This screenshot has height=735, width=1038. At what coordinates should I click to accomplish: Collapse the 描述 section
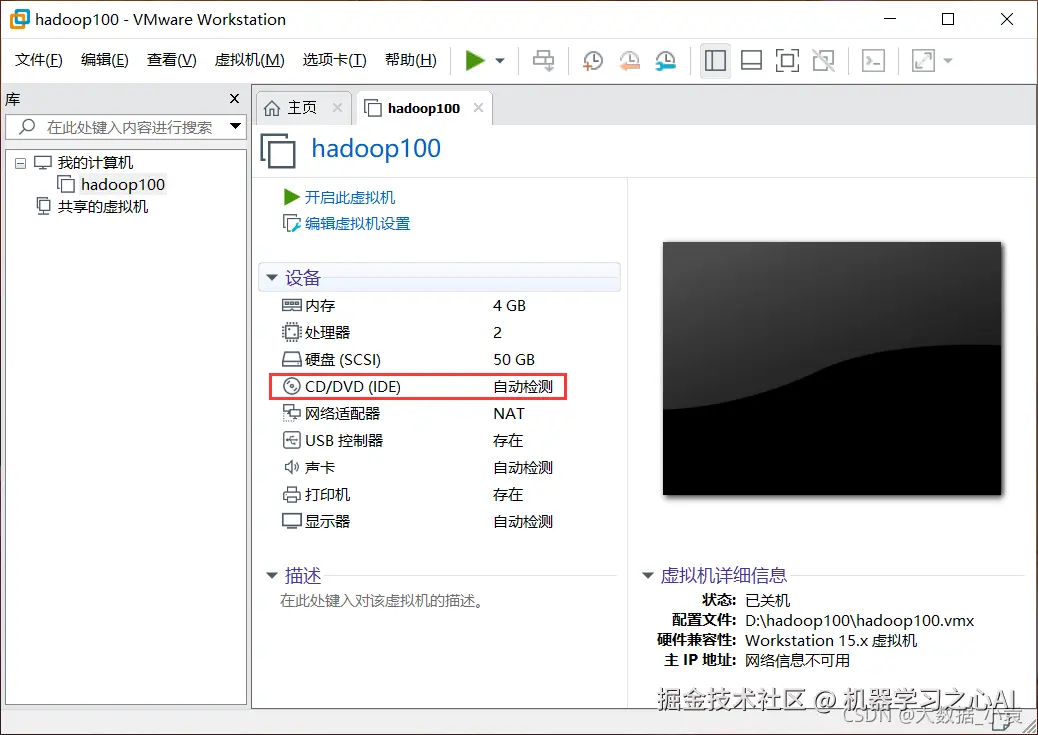pyautogui.click(x=271, y=575)
